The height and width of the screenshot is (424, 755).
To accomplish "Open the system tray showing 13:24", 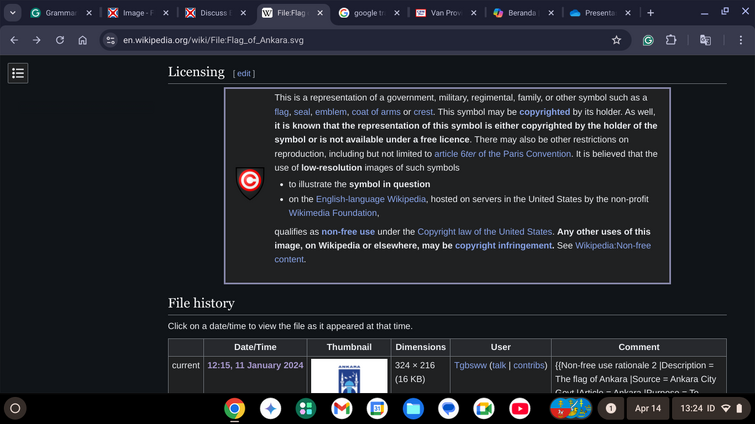I will click(711, 409).
